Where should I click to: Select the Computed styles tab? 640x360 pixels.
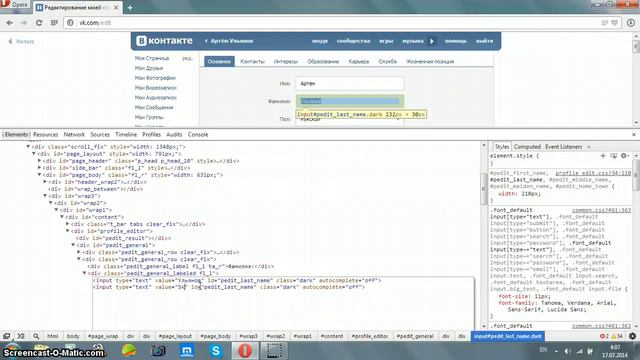tap(527, 147)
